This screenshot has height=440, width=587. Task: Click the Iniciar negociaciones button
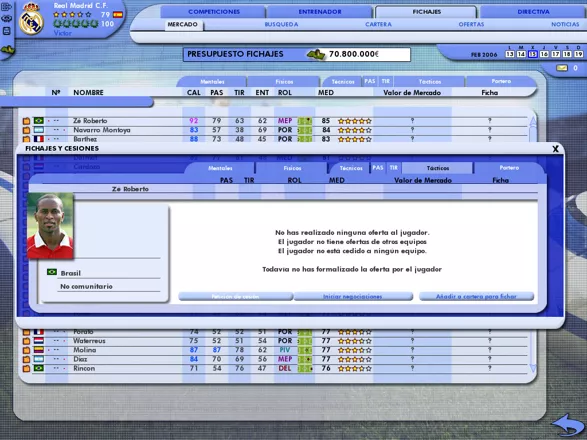pos(353,297)
